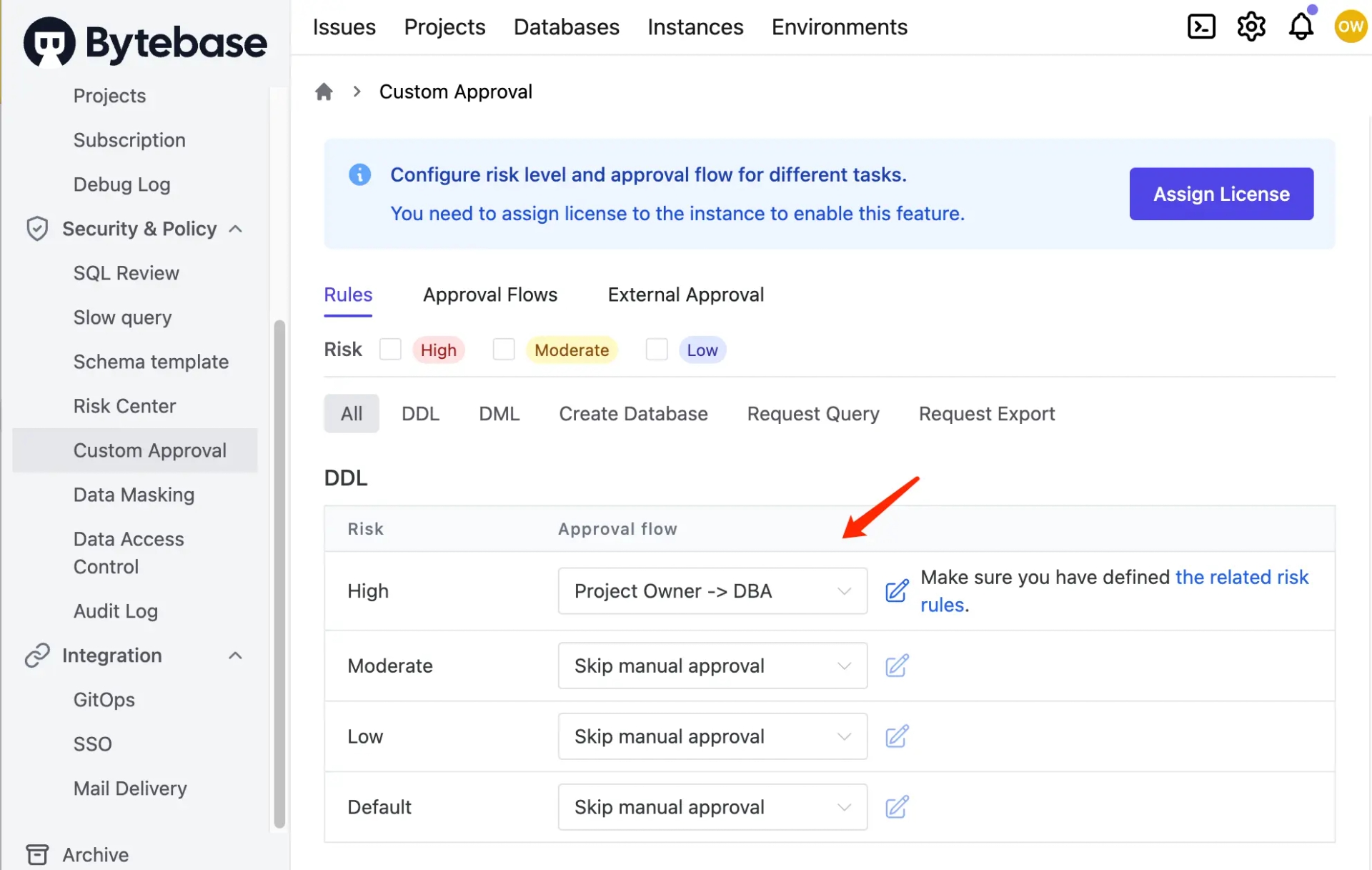
Task: Select the Request Query filter tab
Action: (813, 413)
